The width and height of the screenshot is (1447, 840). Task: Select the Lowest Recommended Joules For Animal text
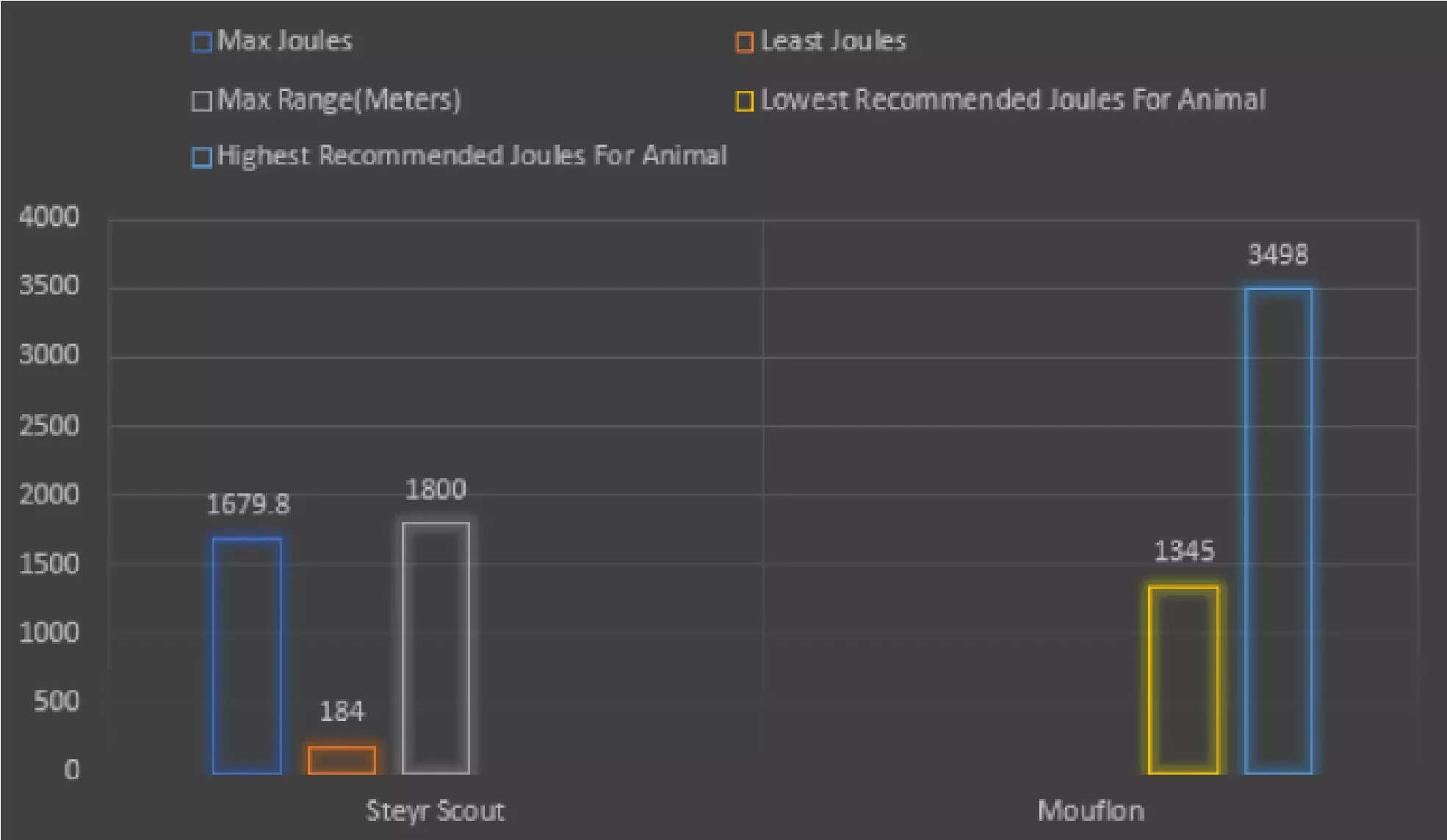[x=1013, y=100]
